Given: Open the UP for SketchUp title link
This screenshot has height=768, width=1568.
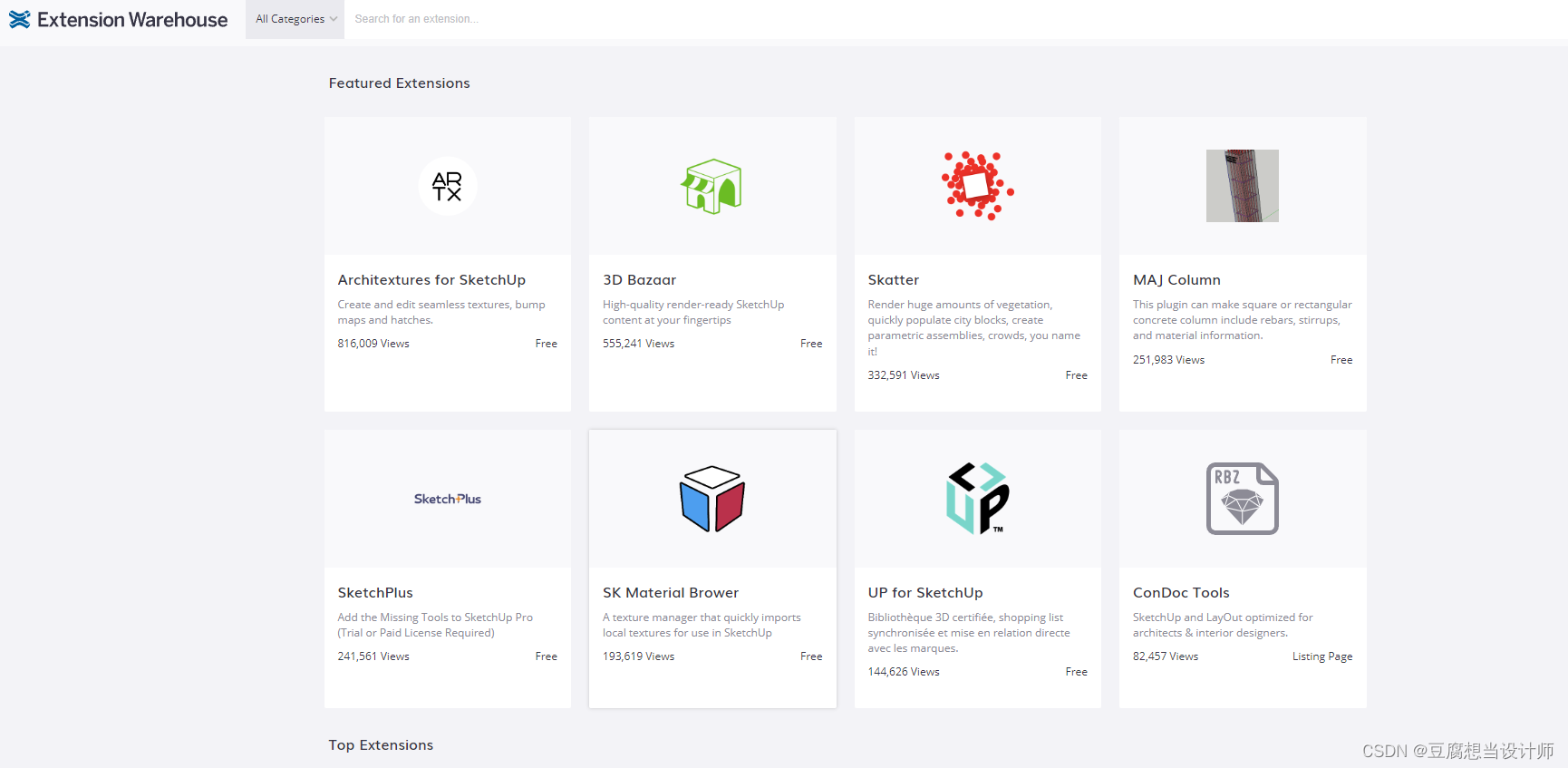Looking at the screenshot, I should tap(925, 593).
